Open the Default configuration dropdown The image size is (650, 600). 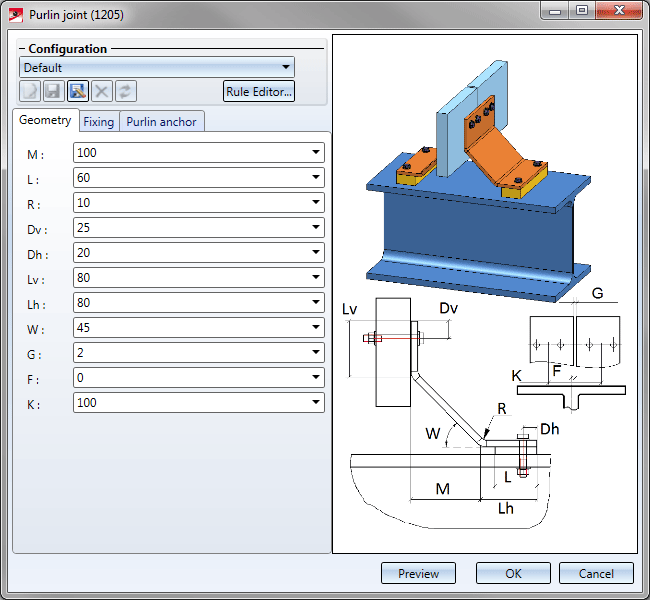point(286,67)
